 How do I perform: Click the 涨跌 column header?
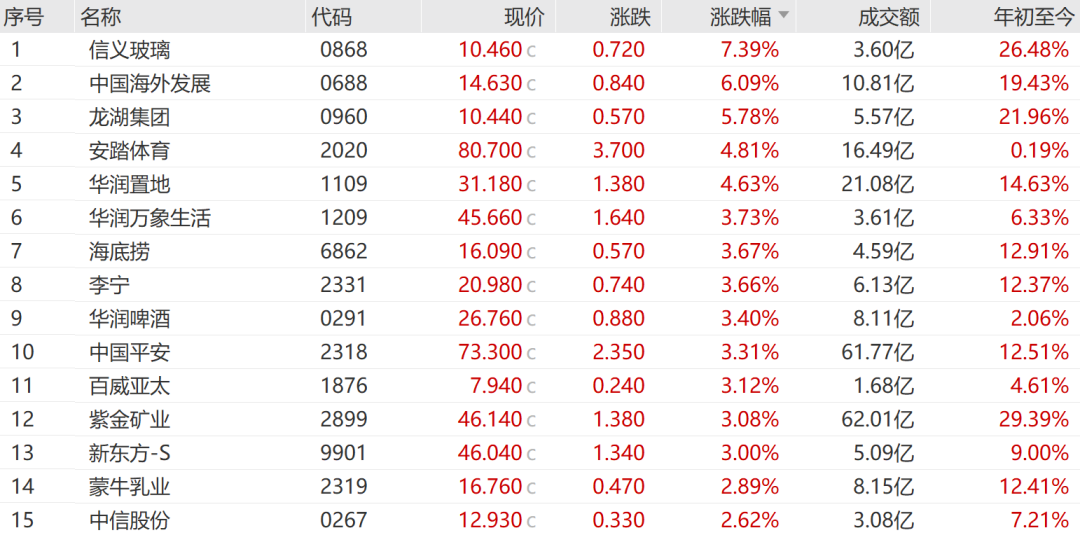[x=630, y=17]
